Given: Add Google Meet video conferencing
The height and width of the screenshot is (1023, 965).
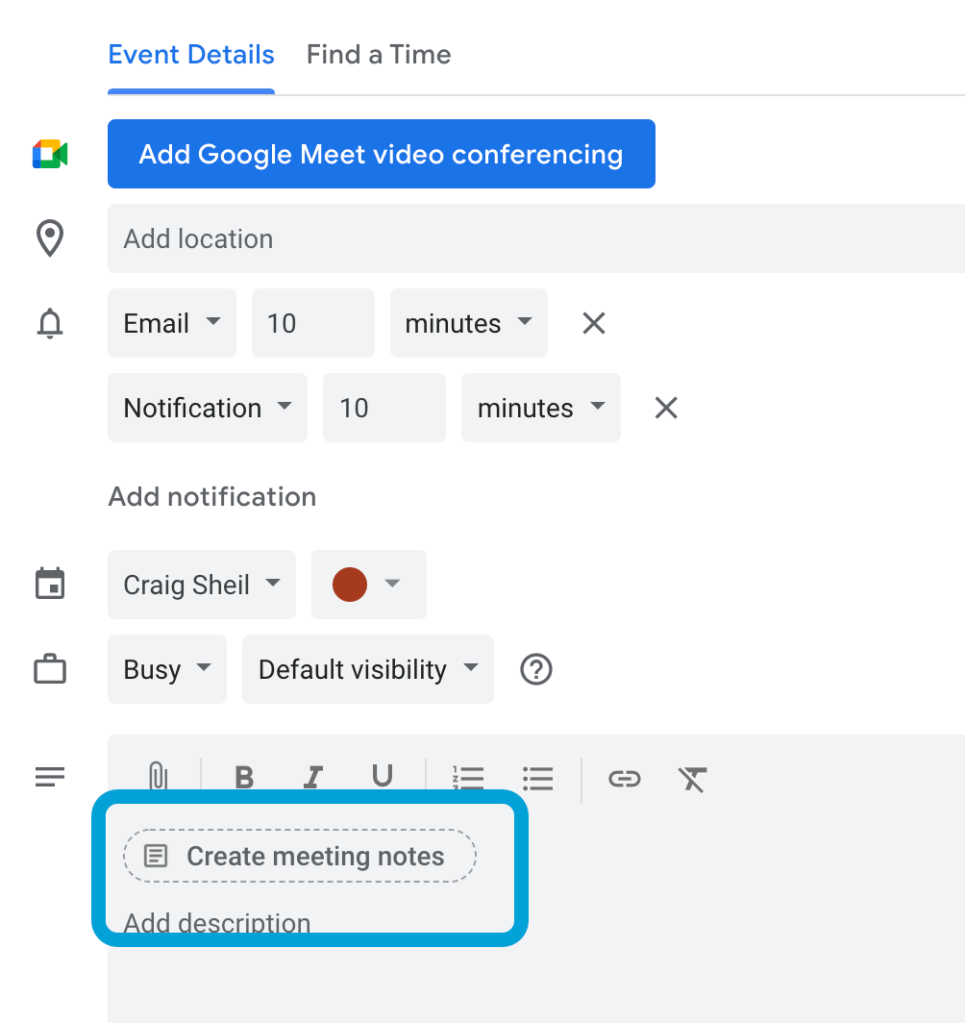Looking at the screenshot, I should click(x=381, y=154).
